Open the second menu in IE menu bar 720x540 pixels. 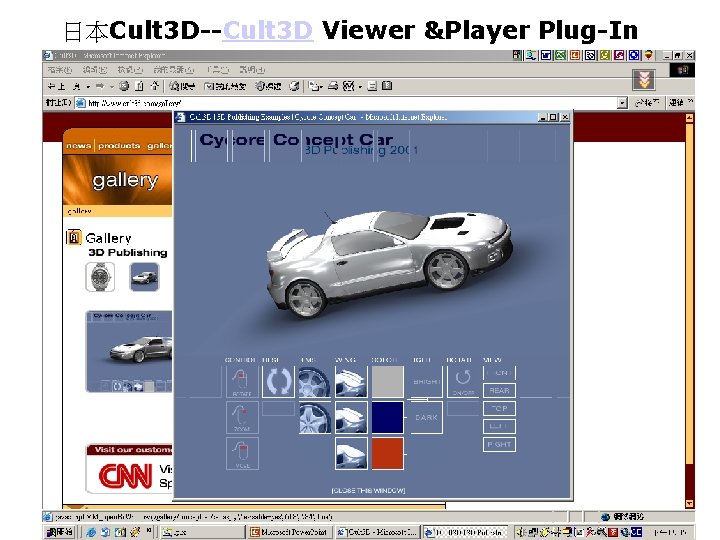click(x=95, y=70)
